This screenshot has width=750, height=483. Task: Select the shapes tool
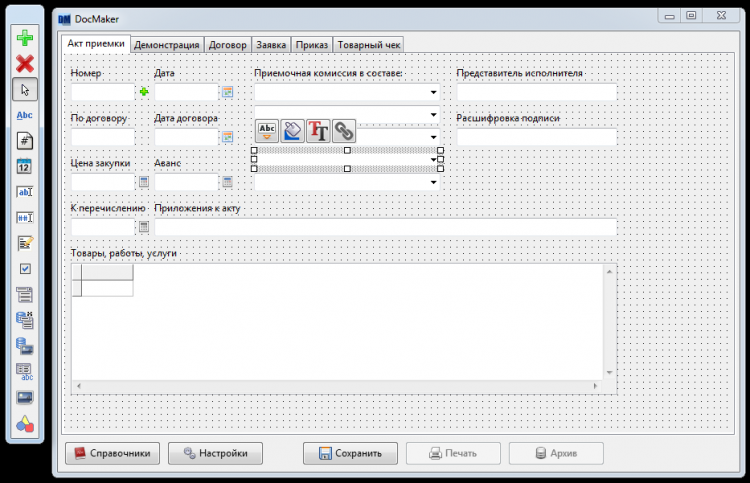coord(25,424)
